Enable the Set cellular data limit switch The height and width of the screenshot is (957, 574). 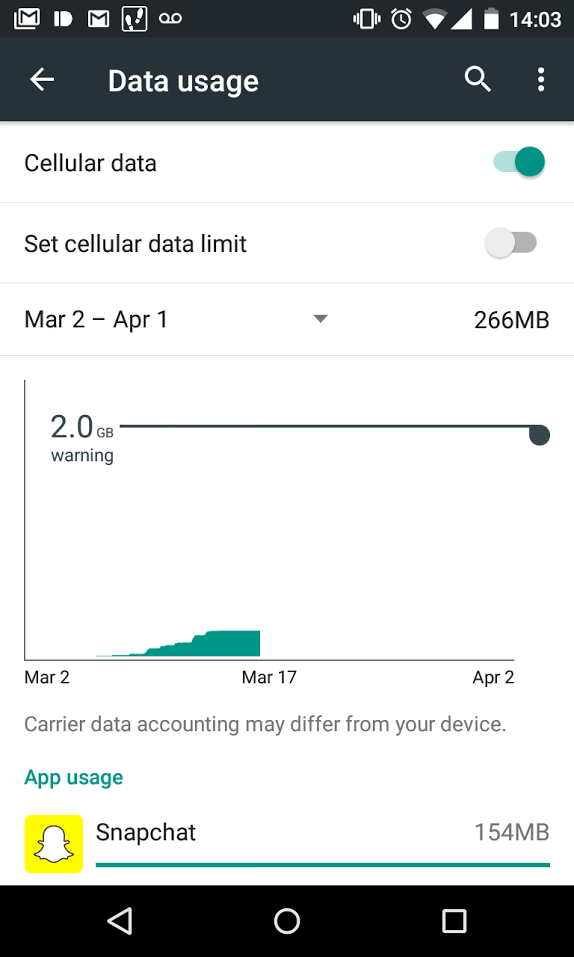[x=511, y=243]
